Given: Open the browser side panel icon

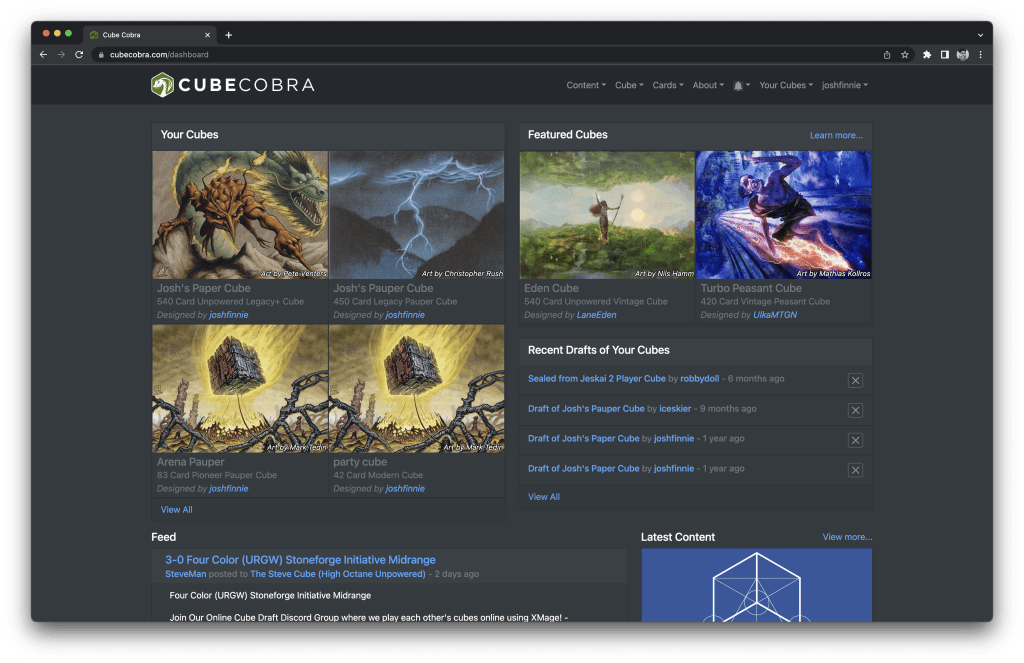Looking at the screenshot, I should click(x=943, y=54).
